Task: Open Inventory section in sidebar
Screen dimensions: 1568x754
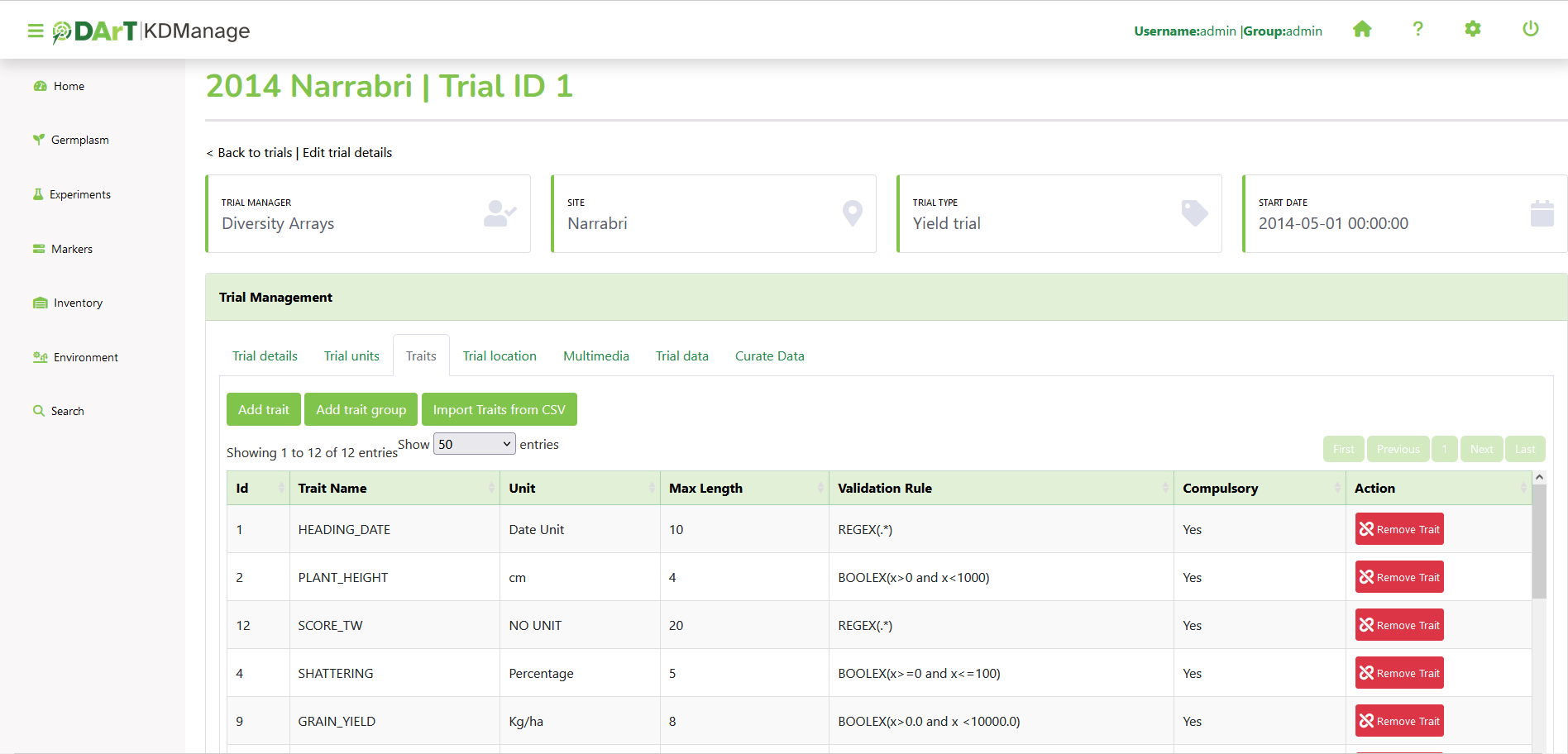Action: pyautogui.click(x=78, y=303)
